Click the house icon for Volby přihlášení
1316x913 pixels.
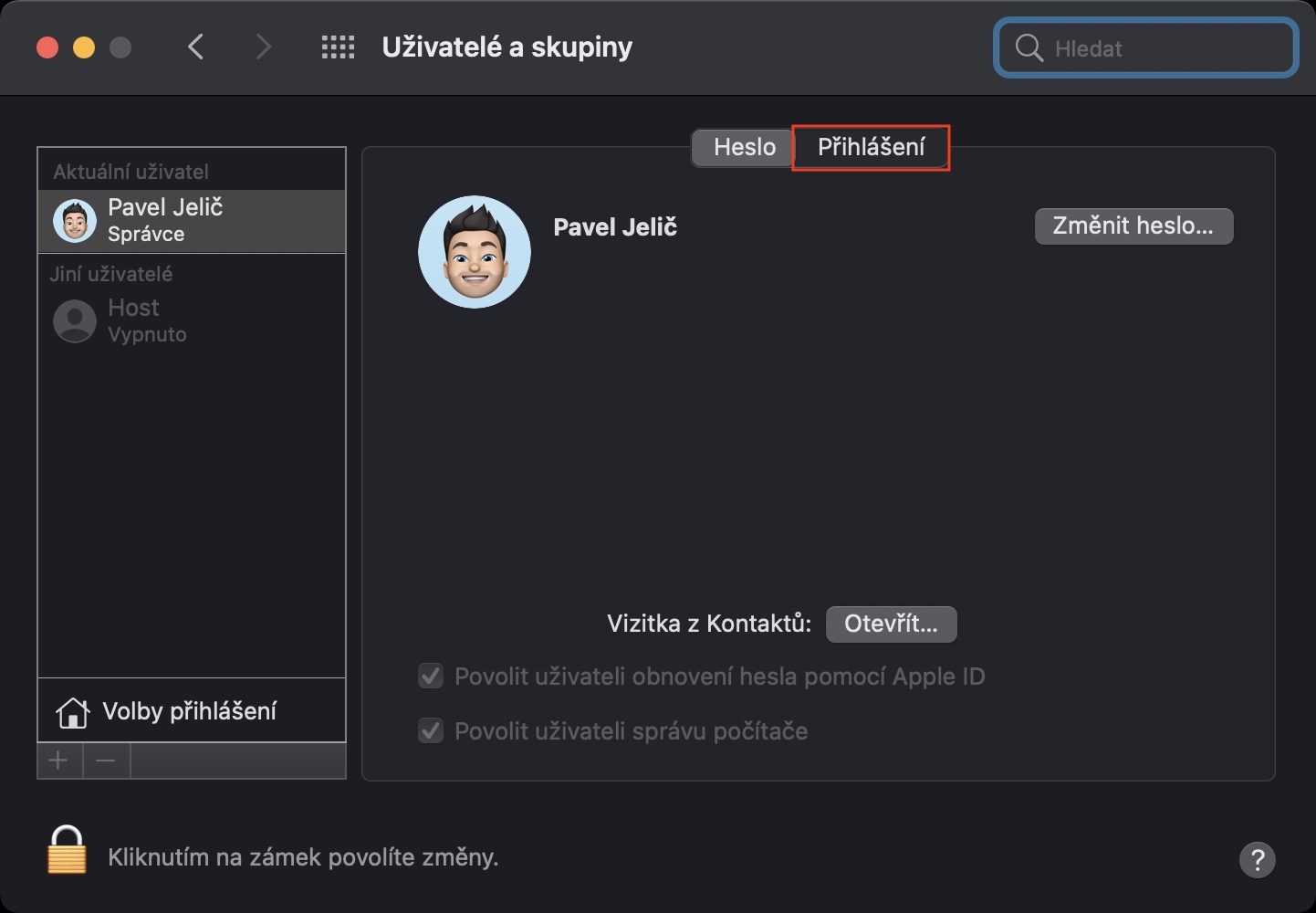(x=72, y=712)
